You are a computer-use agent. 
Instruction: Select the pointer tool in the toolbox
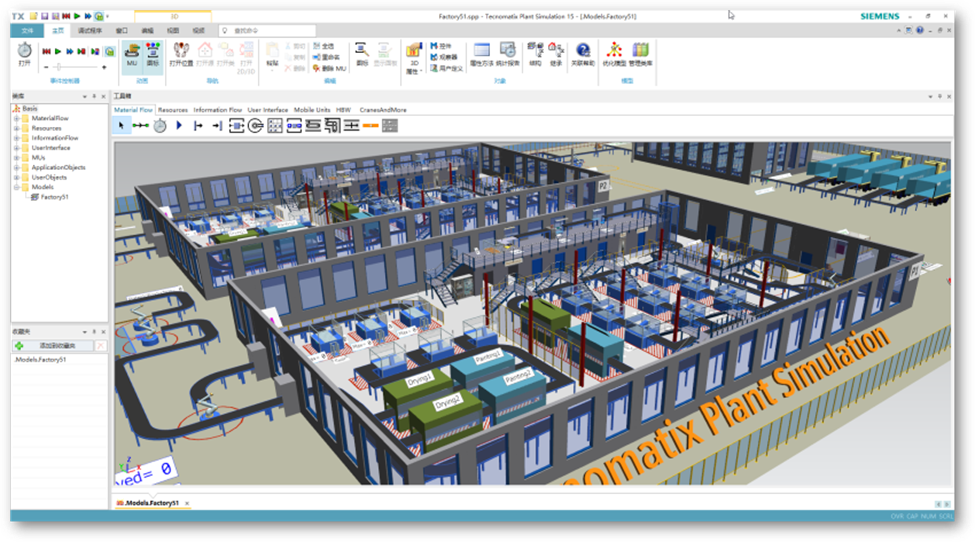coord(121,126)
